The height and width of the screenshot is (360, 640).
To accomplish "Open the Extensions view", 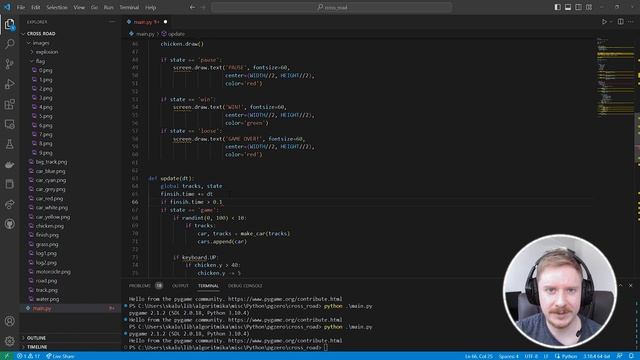I will tap(9, 104).
